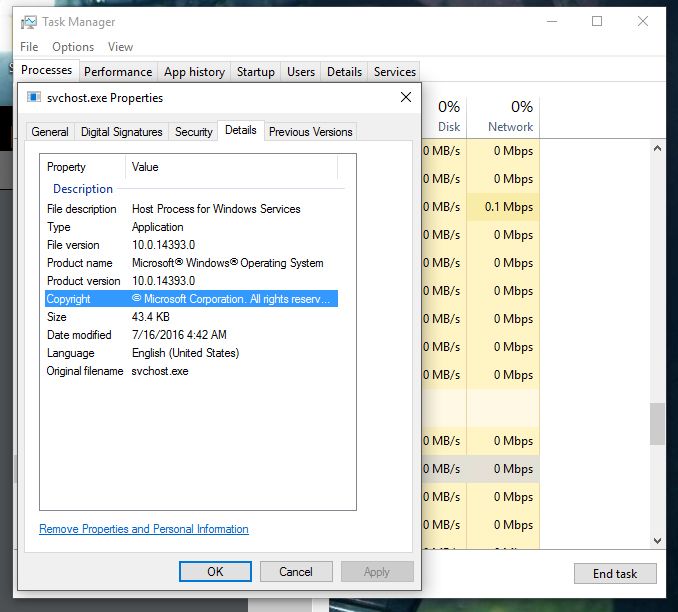The width and height of the screenshot is (678, 612).
Task: Close the svchost.exe Properties dialog
Action: [406, 97]
